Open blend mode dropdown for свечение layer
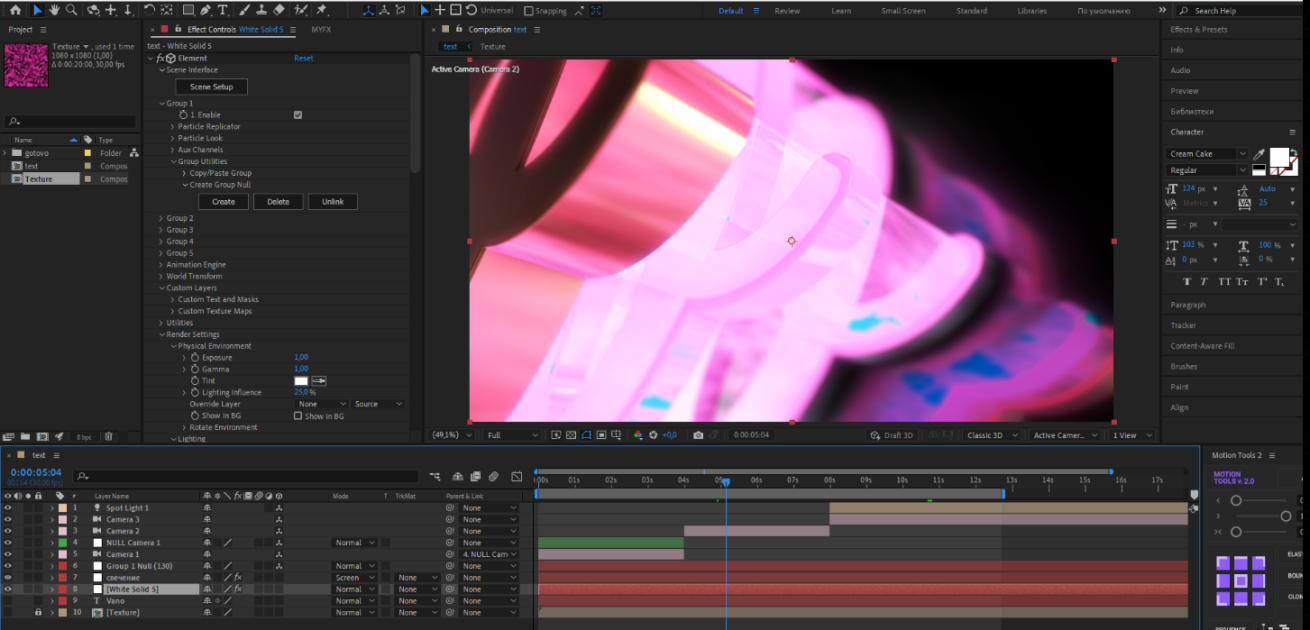Screen dimensions: 1310x630 (355, 578)
